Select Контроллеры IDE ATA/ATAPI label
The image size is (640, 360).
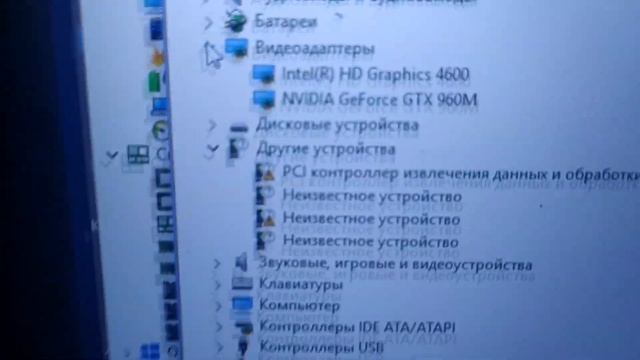[358, 327]
